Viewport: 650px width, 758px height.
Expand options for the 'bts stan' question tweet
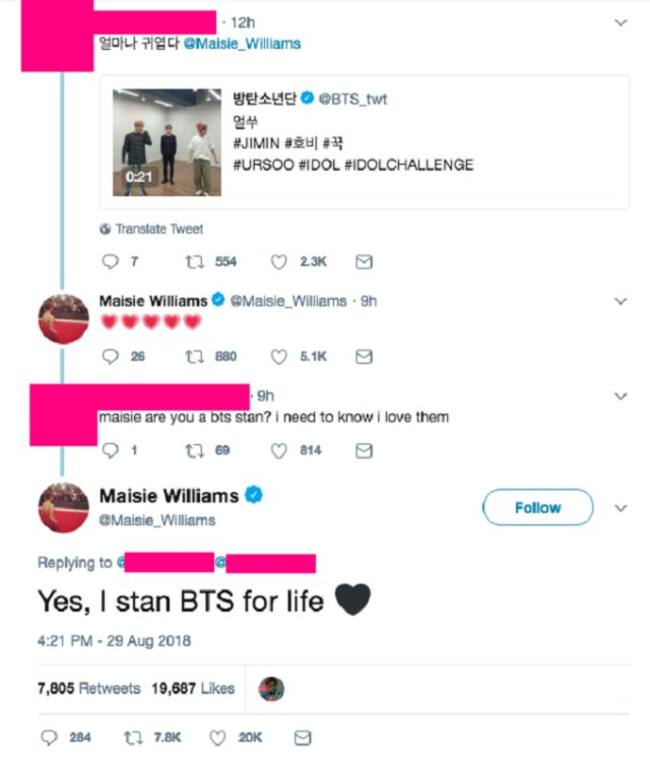621,396
